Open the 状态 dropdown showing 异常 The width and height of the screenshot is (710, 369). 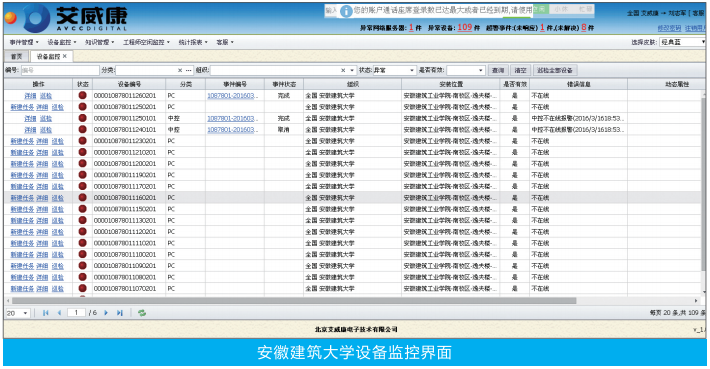pos(393,71)
